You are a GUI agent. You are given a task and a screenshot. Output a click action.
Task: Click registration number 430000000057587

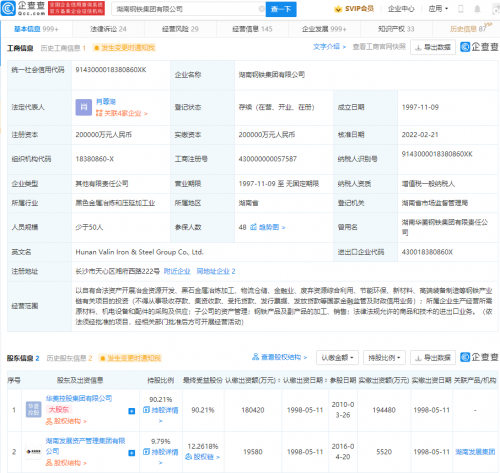268,159
